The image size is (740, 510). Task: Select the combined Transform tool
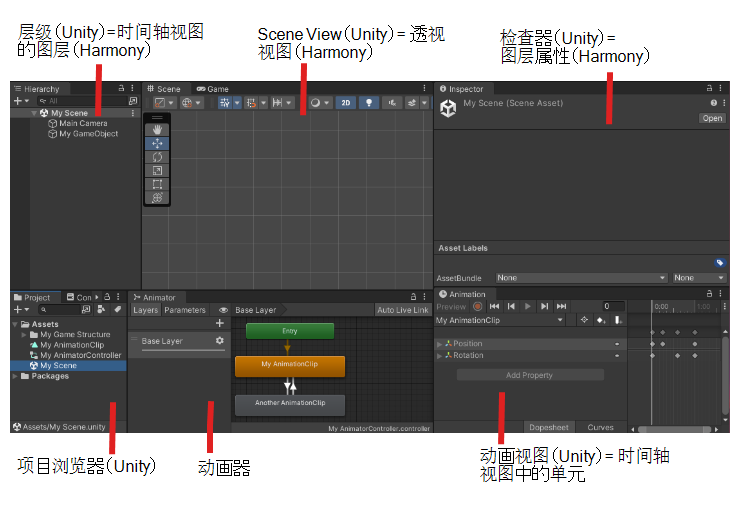(157, 198)
